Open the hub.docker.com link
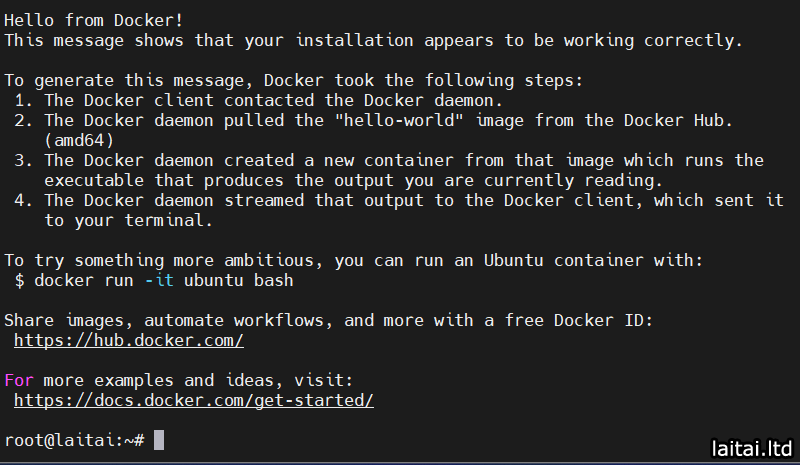 [129, 340]
